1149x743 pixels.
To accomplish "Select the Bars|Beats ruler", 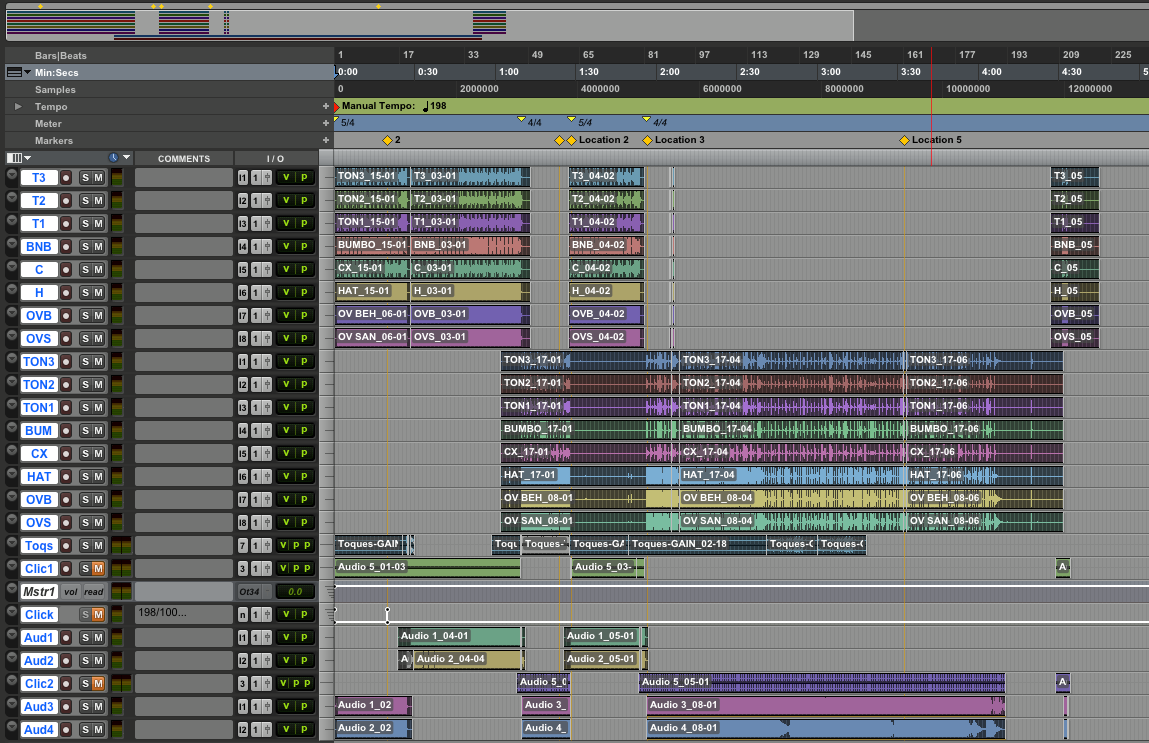I will (x=61, y=56).
